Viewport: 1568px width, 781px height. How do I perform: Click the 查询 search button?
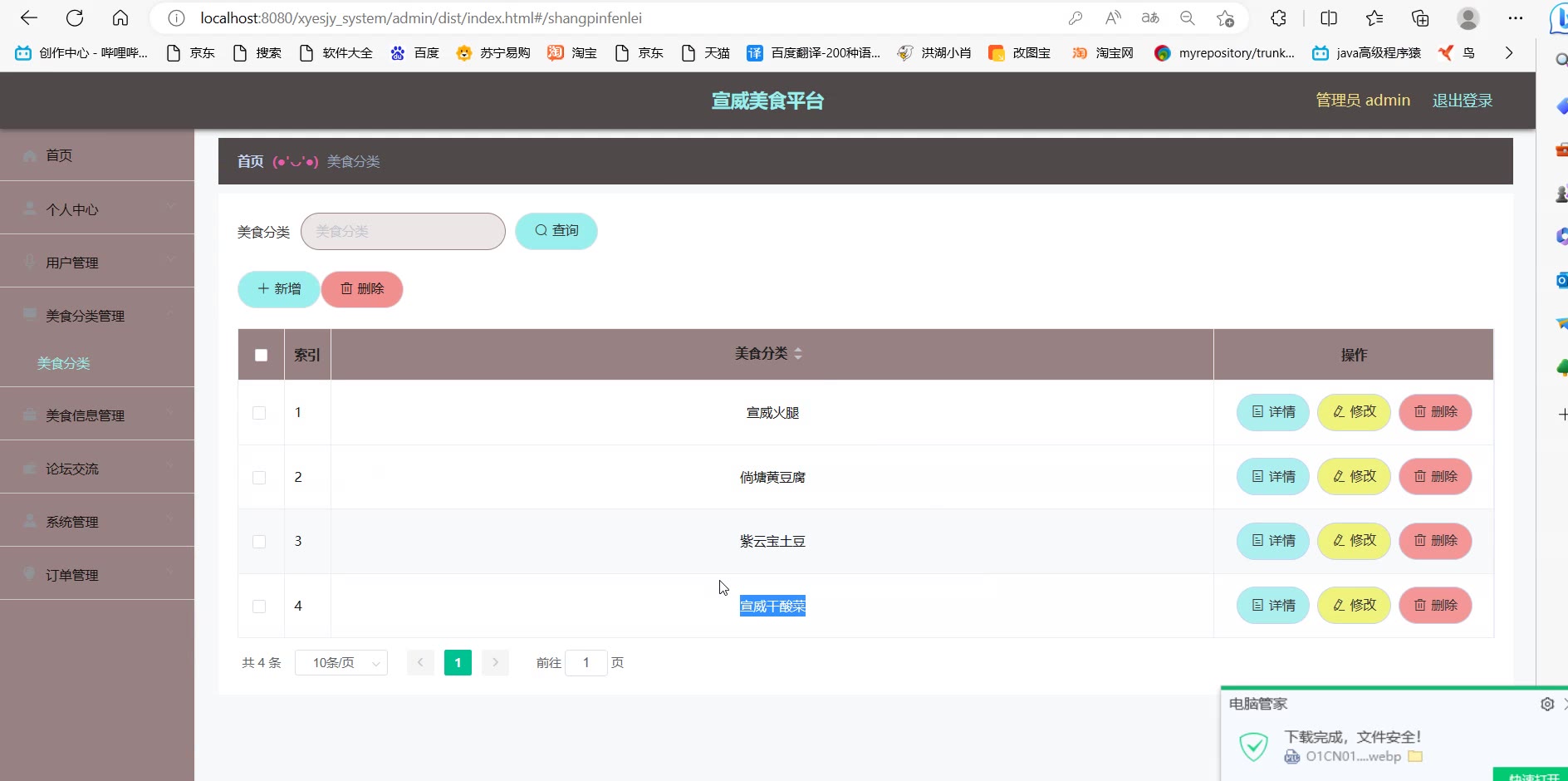point(556,231)
